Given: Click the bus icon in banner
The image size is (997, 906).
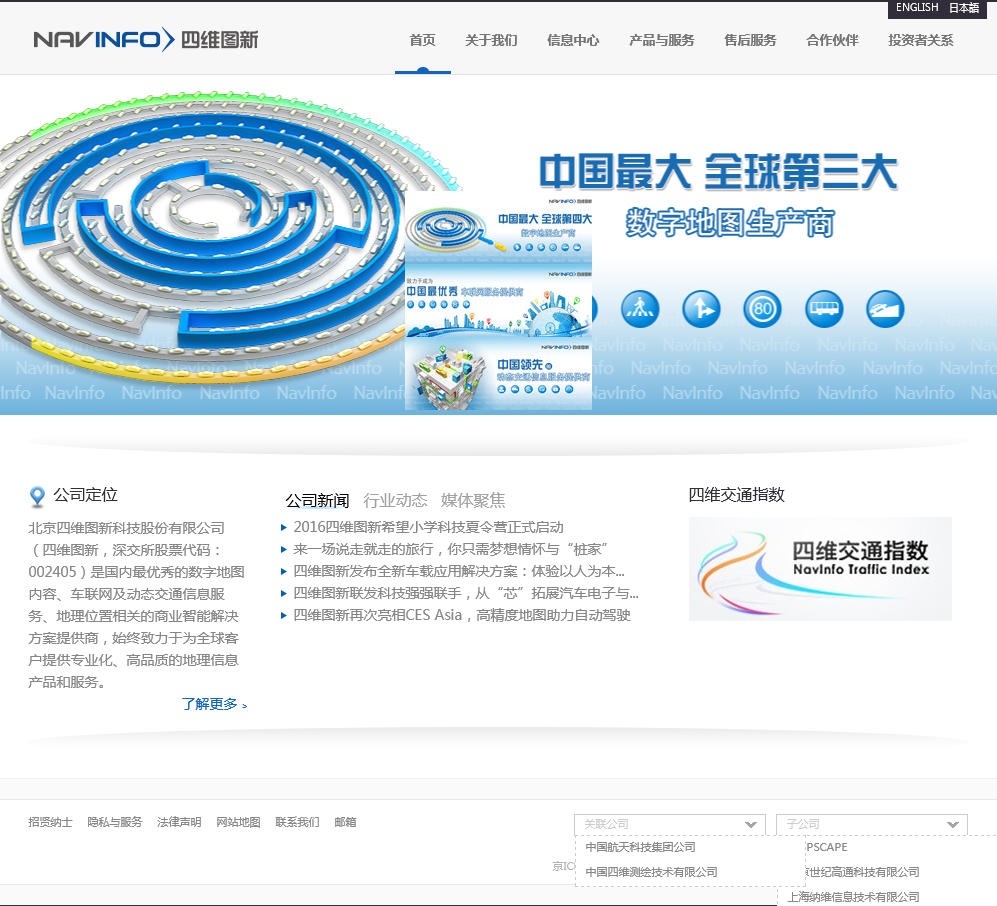Looking at the screenshot, I should [824, 309].
